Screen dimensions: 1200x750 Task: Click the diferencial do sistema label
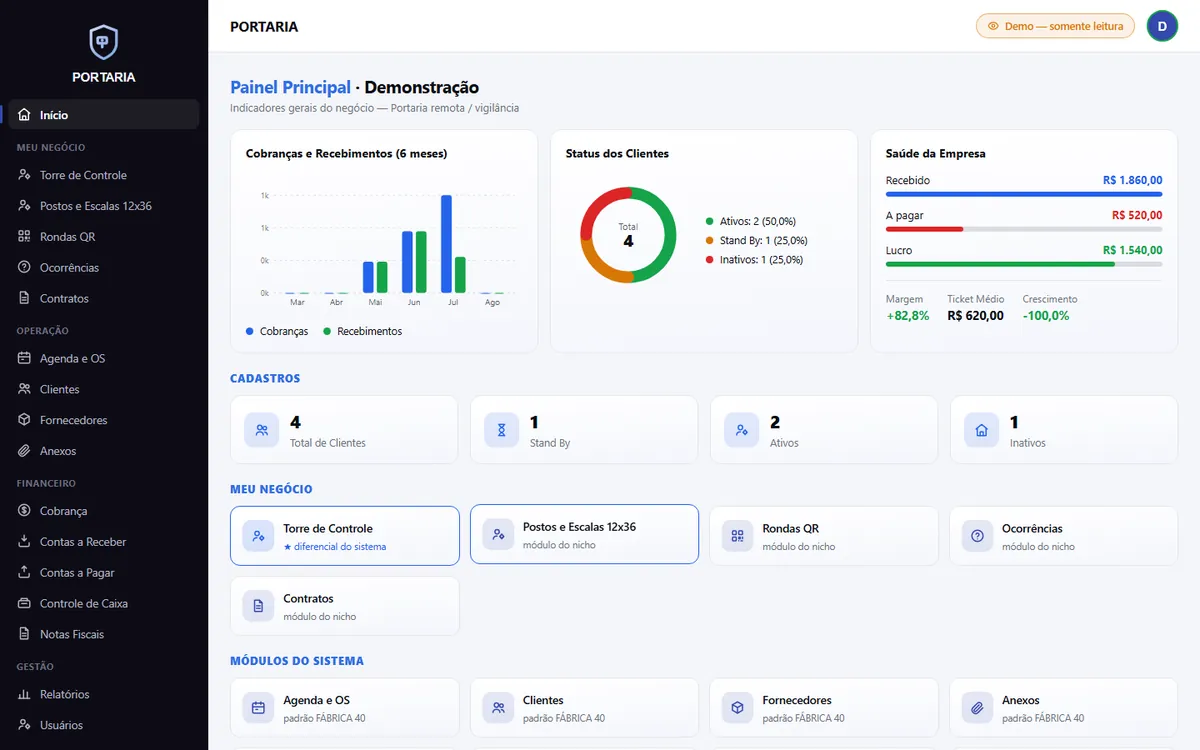[x=335, y=547]
